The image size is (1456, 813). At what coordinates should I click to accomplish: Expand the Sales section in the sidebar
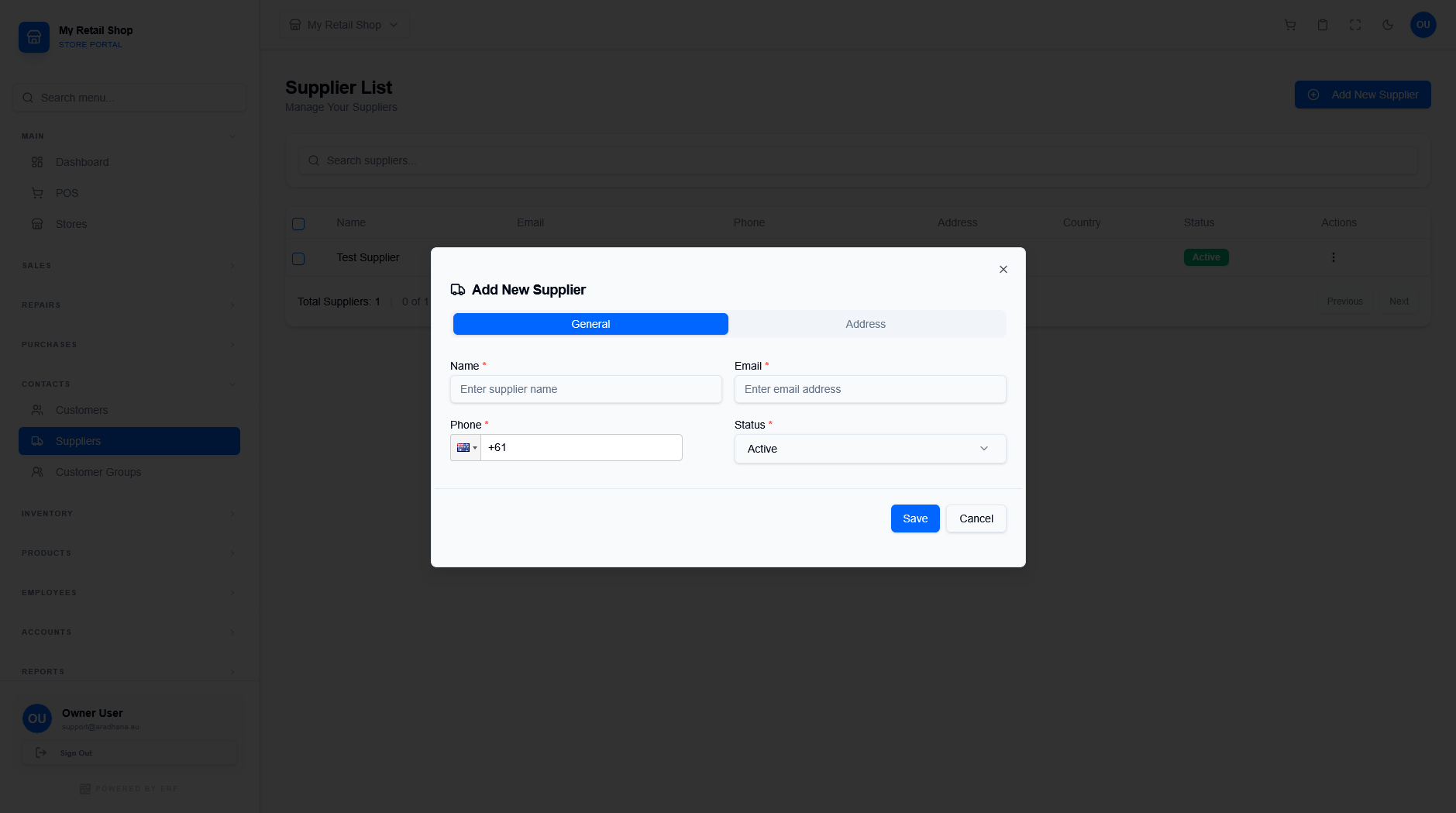[x=129, y=265]
